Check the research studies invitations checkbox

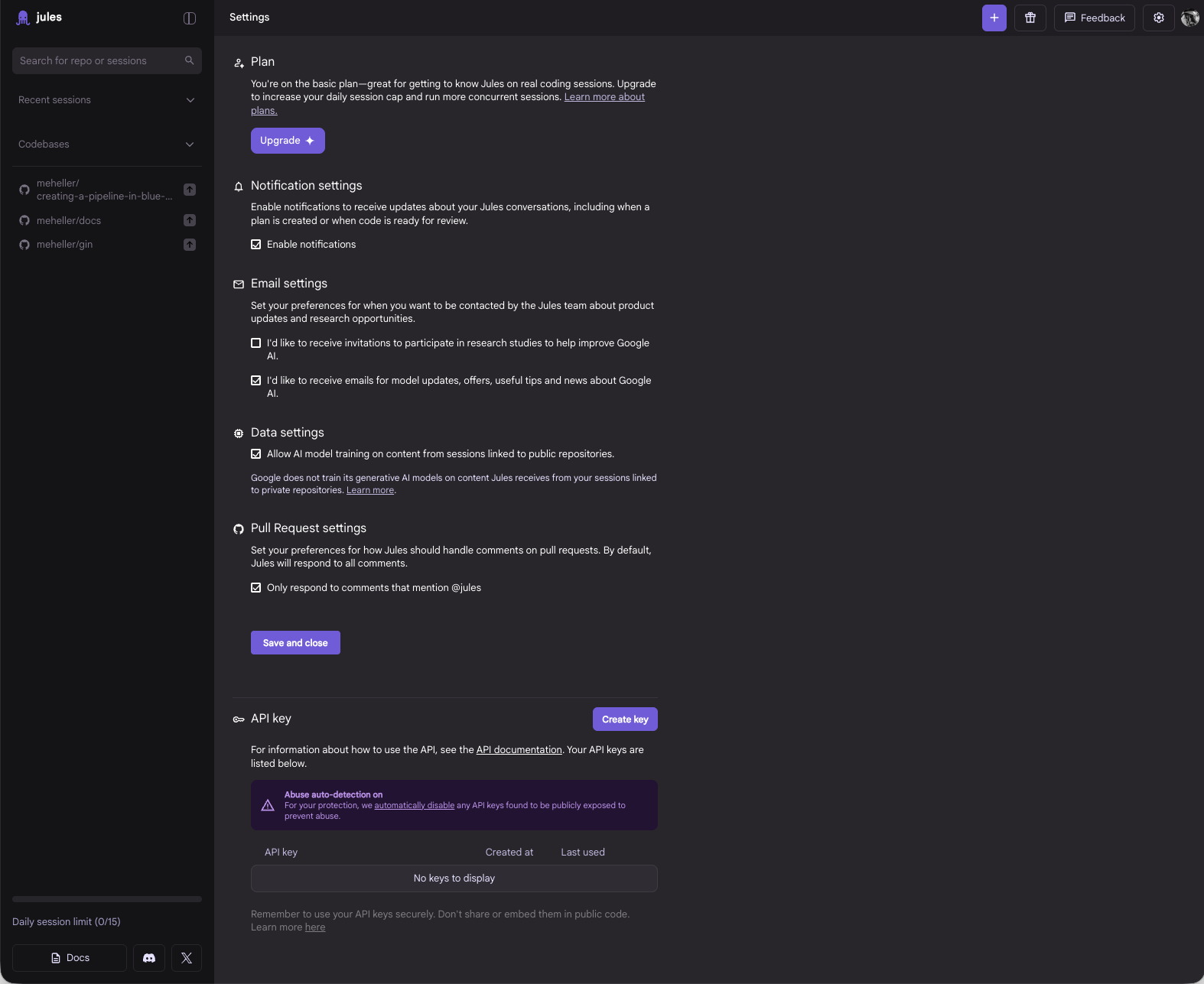point(256,343)
